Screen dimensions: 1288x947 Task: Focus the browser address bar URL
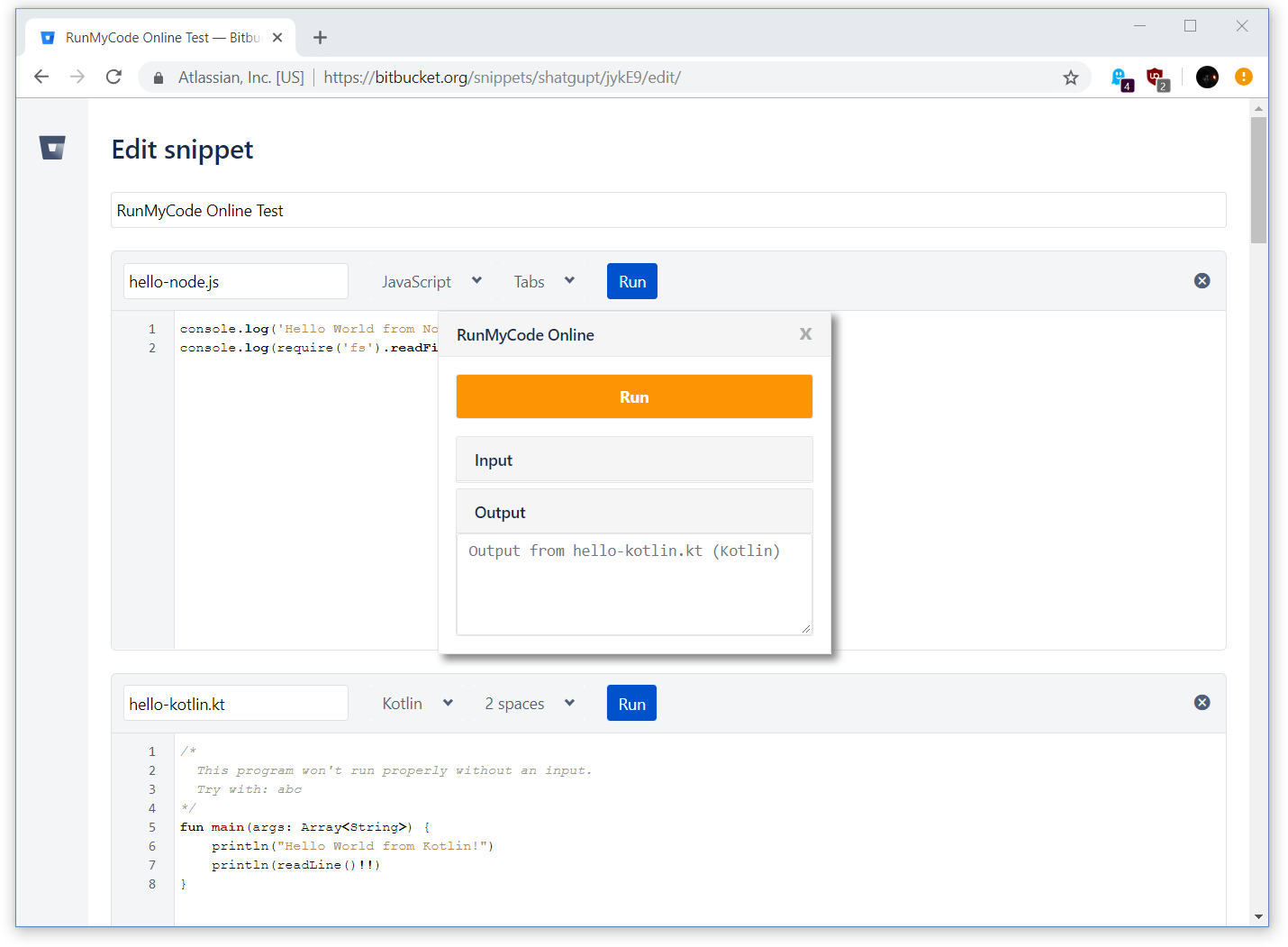tap(502, 77)
